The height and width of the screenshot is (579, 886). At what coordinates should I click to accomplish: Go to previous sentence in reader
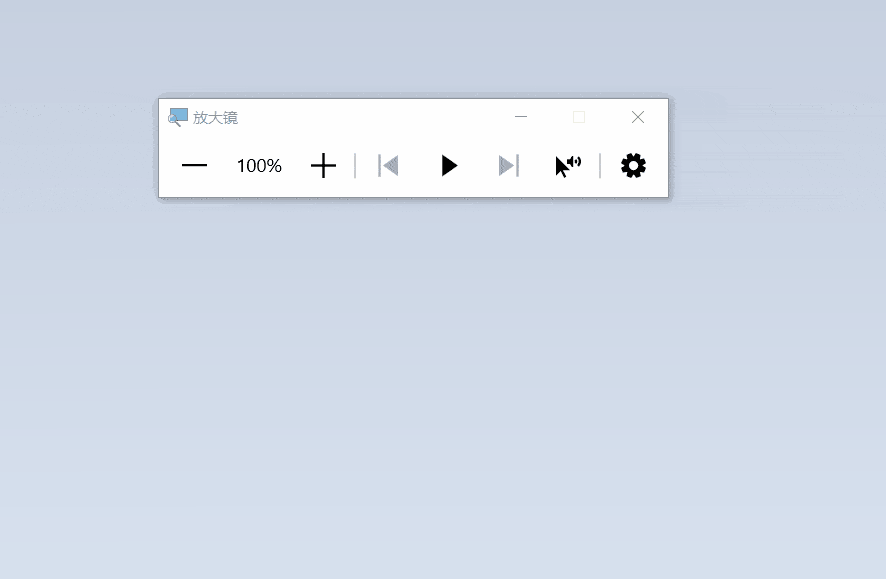[x=388, y=166]
